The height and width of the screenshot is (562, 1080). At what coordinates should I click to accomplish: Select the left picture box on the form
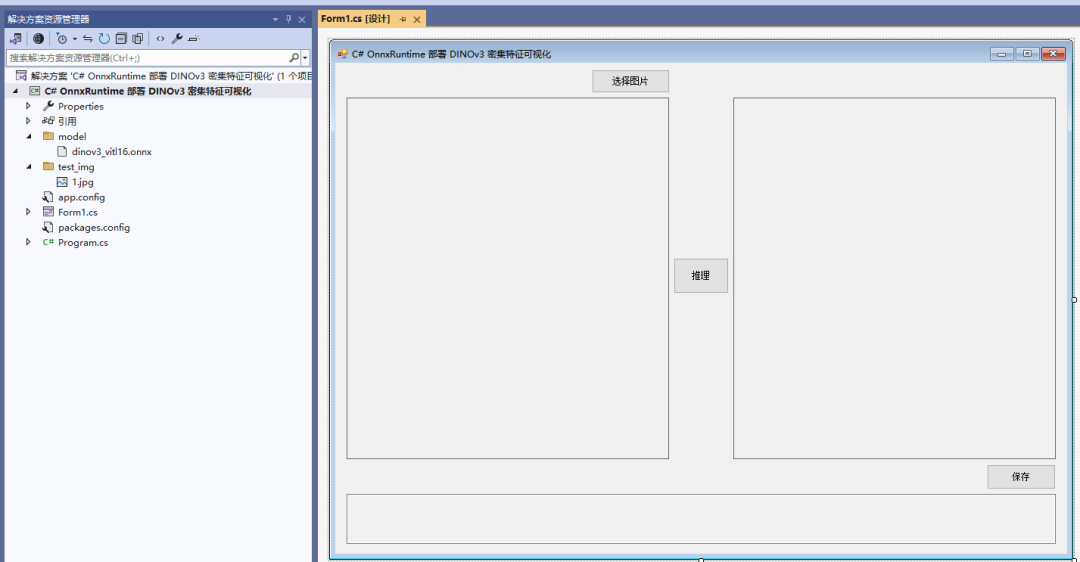[x=508, y=278]
